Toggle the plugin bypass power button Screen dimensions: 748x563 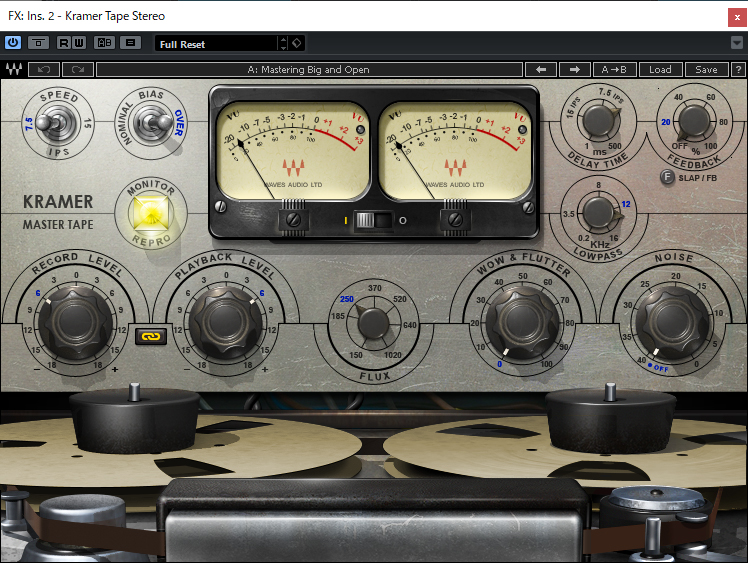[x=13, y=43]
